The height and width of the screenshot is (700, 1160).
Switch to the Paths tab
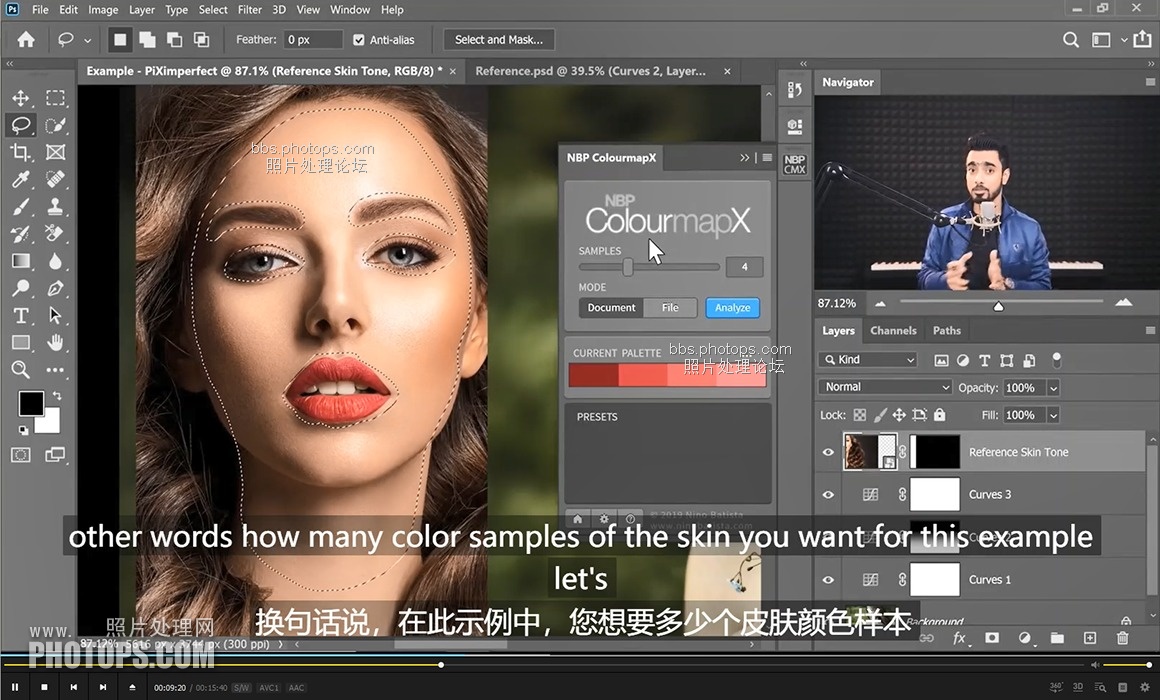click(946, 331)
